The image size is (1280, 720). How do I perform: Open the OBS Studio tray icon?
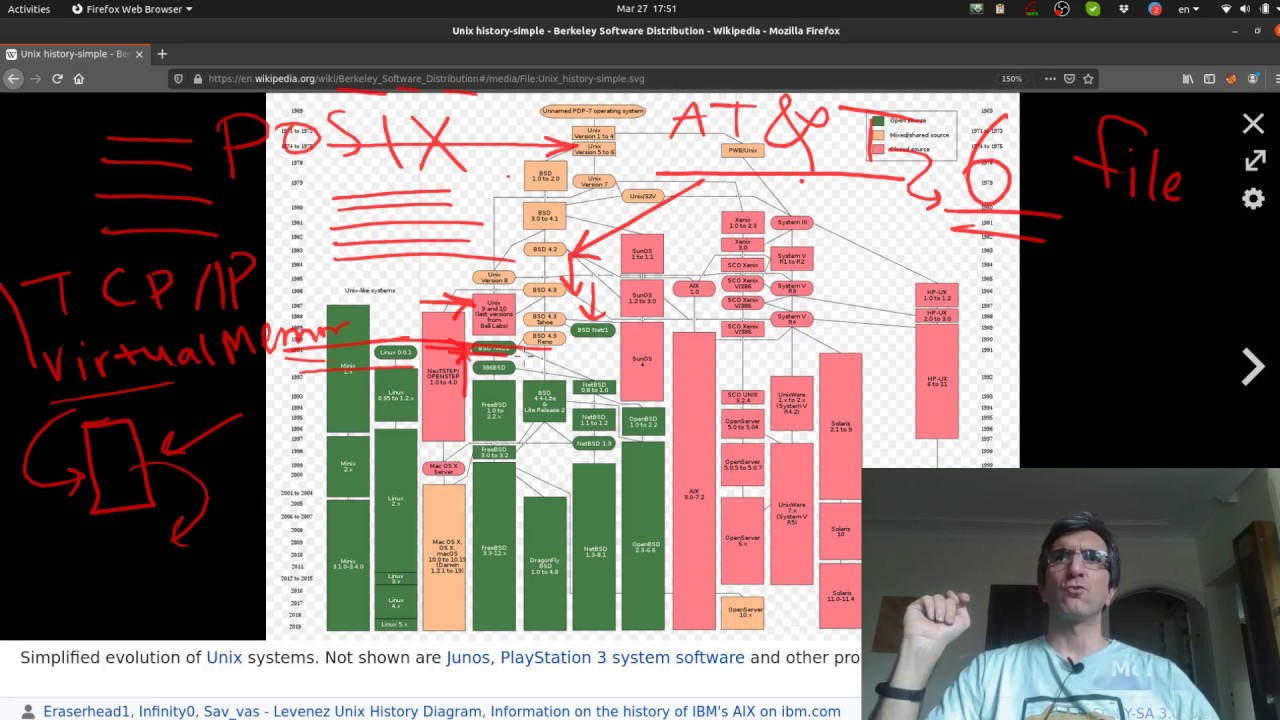coord(1062,9)
